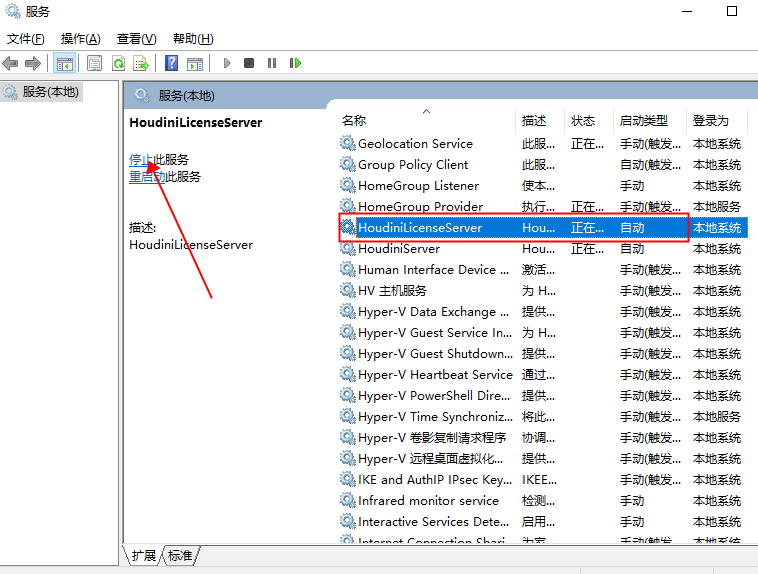The image size is (758, 574).
Task: Click the gear icon beside Group Policy Client
Action: pos(348,164)
